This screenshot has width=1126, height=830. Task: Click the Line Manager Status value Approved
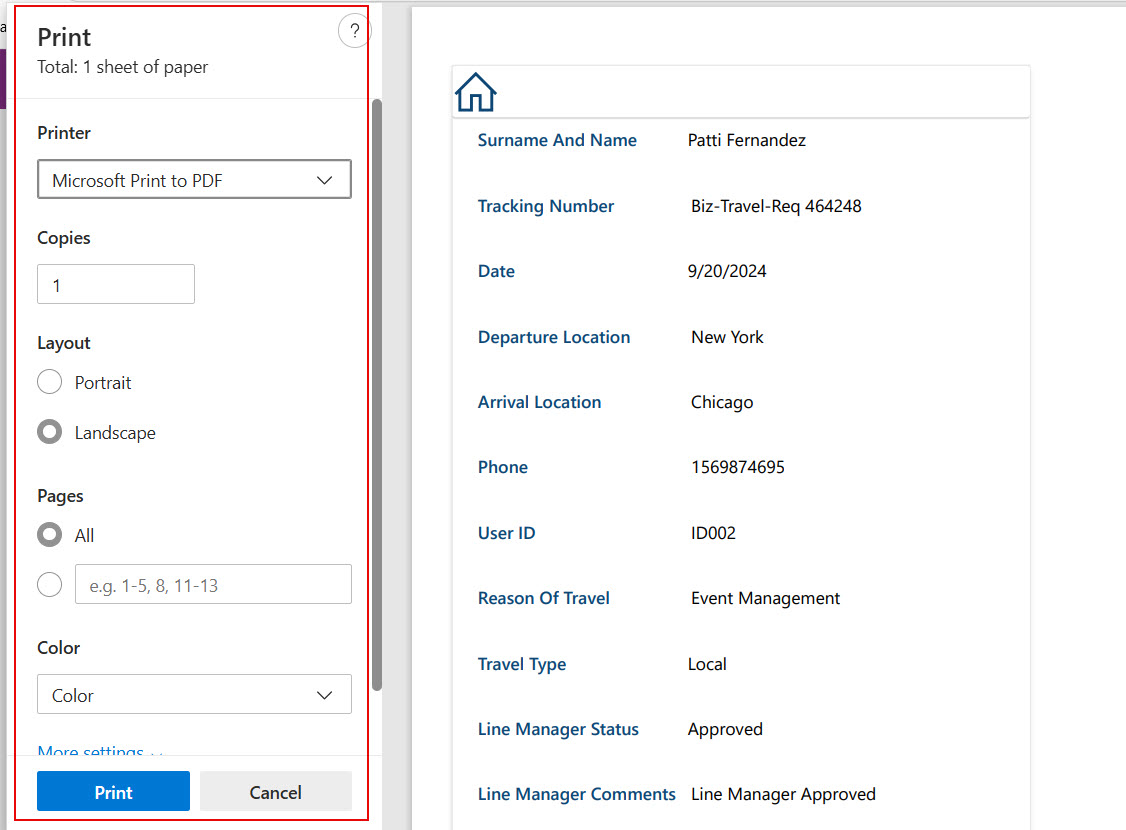pyautogui.click(x=725, y=729)
